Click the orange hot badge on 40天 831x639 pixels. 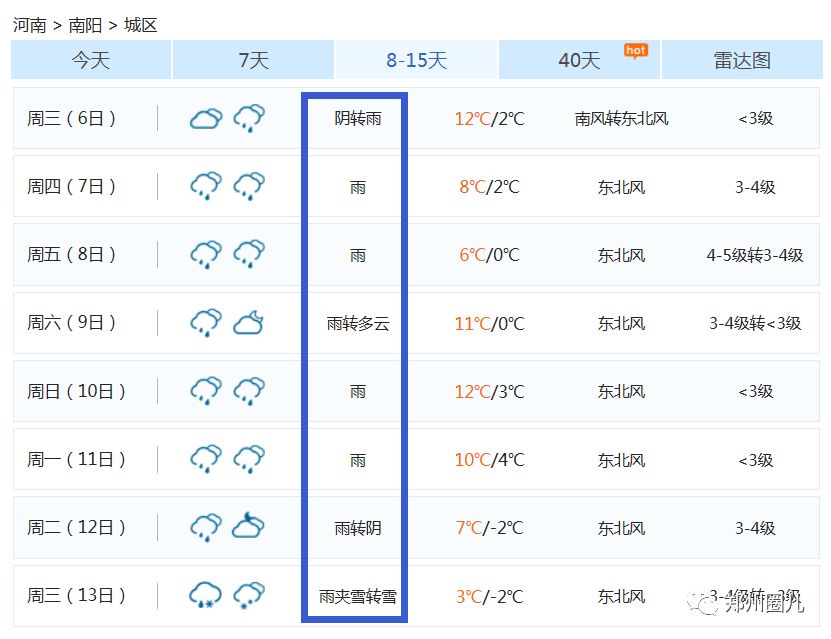635,50
